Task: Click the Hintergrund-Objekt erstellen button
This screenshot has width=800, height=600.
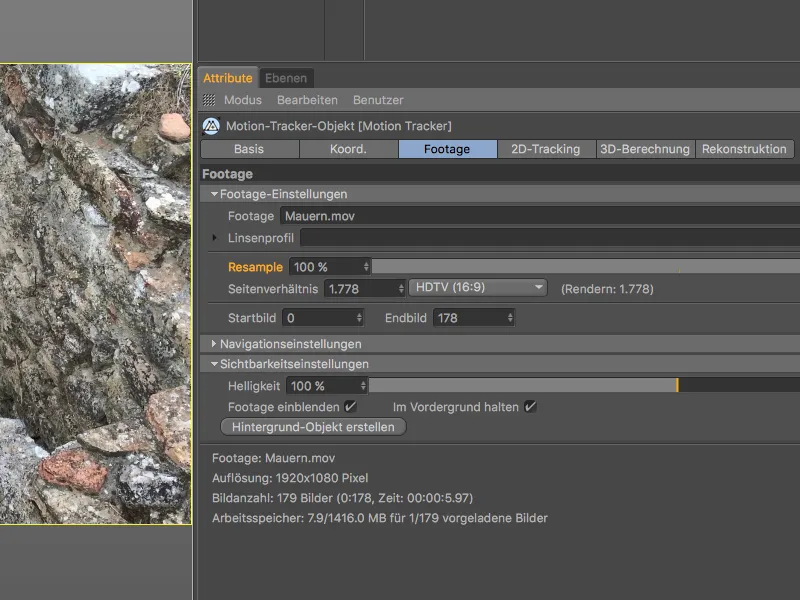Action: pyautogui.click(x=313, y=427)
